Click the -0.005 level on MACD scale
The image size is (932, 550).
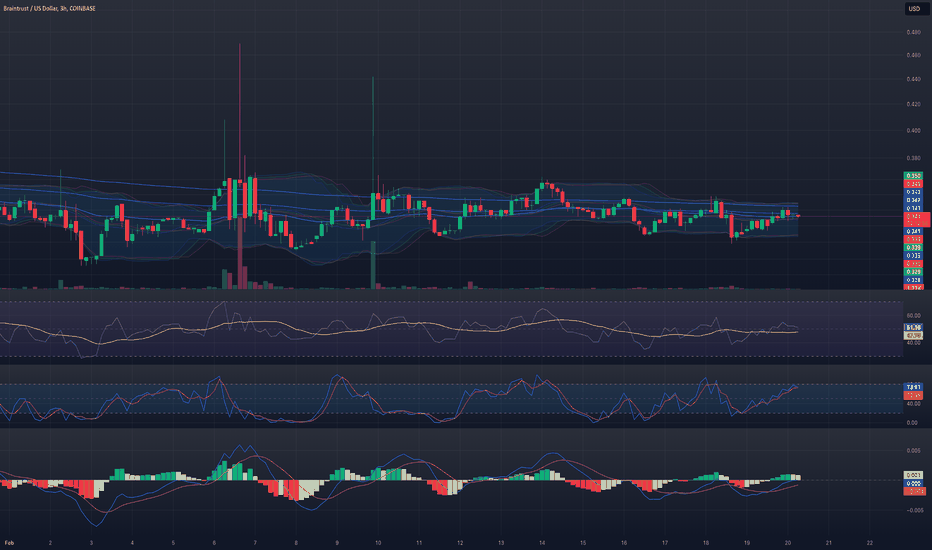coord(914,510)
